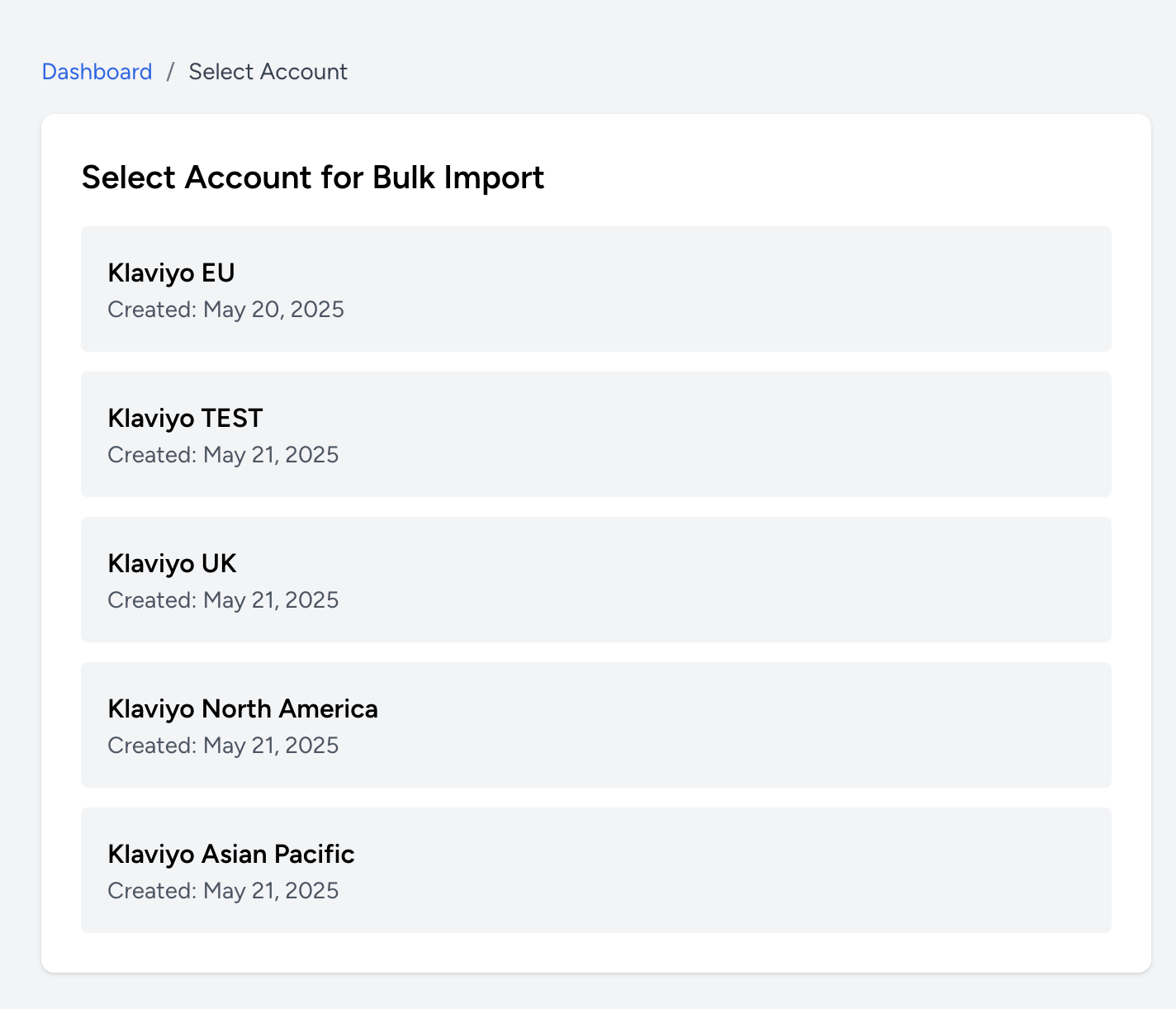Click the Select Account breadcrumb item
This screenshot has height=1009, width=1176.
tap(268, 72)
